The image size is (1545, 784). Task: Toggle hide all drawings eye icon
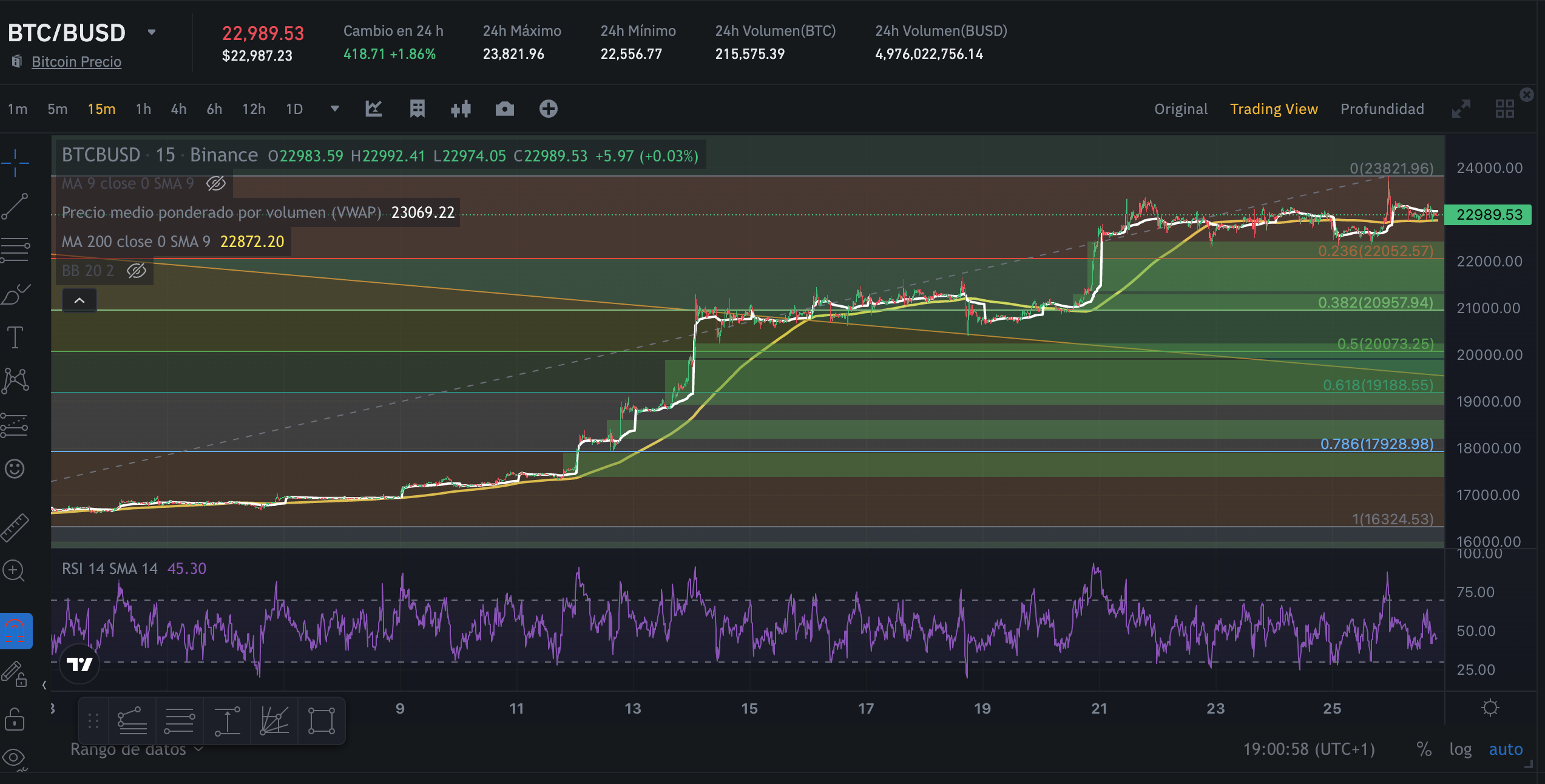coord(14,759)
